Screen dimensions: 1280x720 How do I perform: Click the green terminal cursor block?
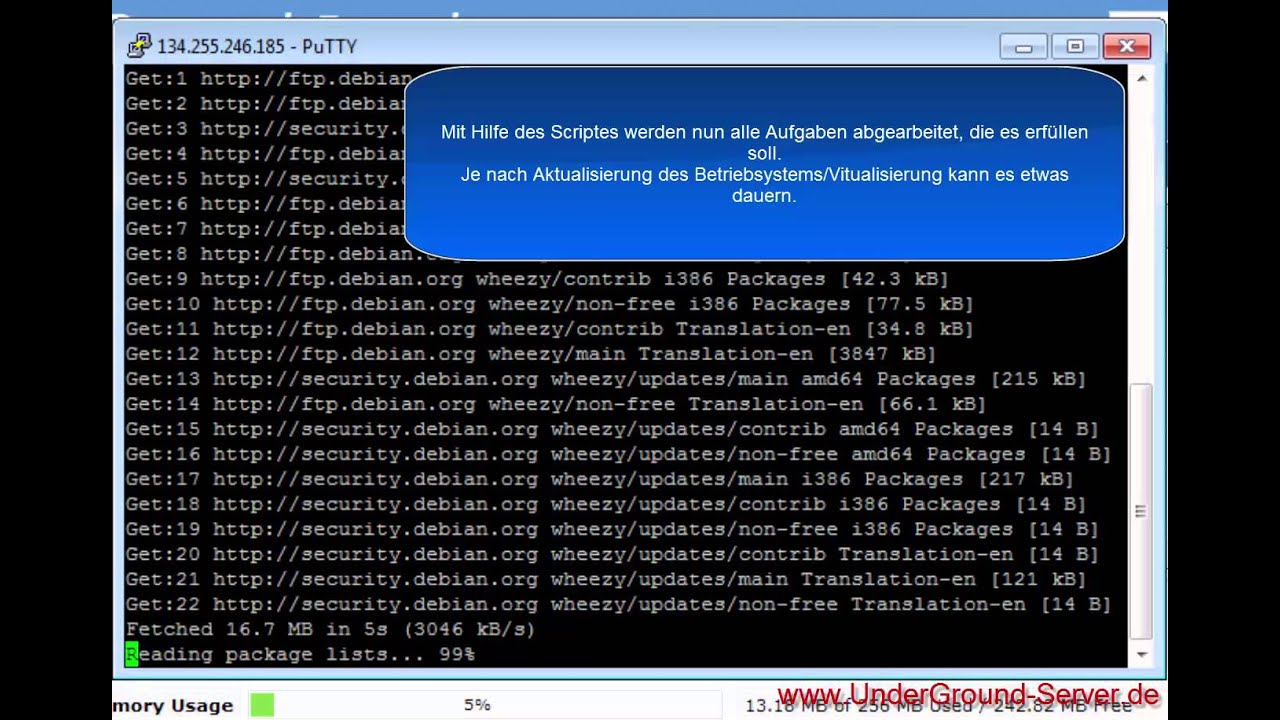coord(131,654)
